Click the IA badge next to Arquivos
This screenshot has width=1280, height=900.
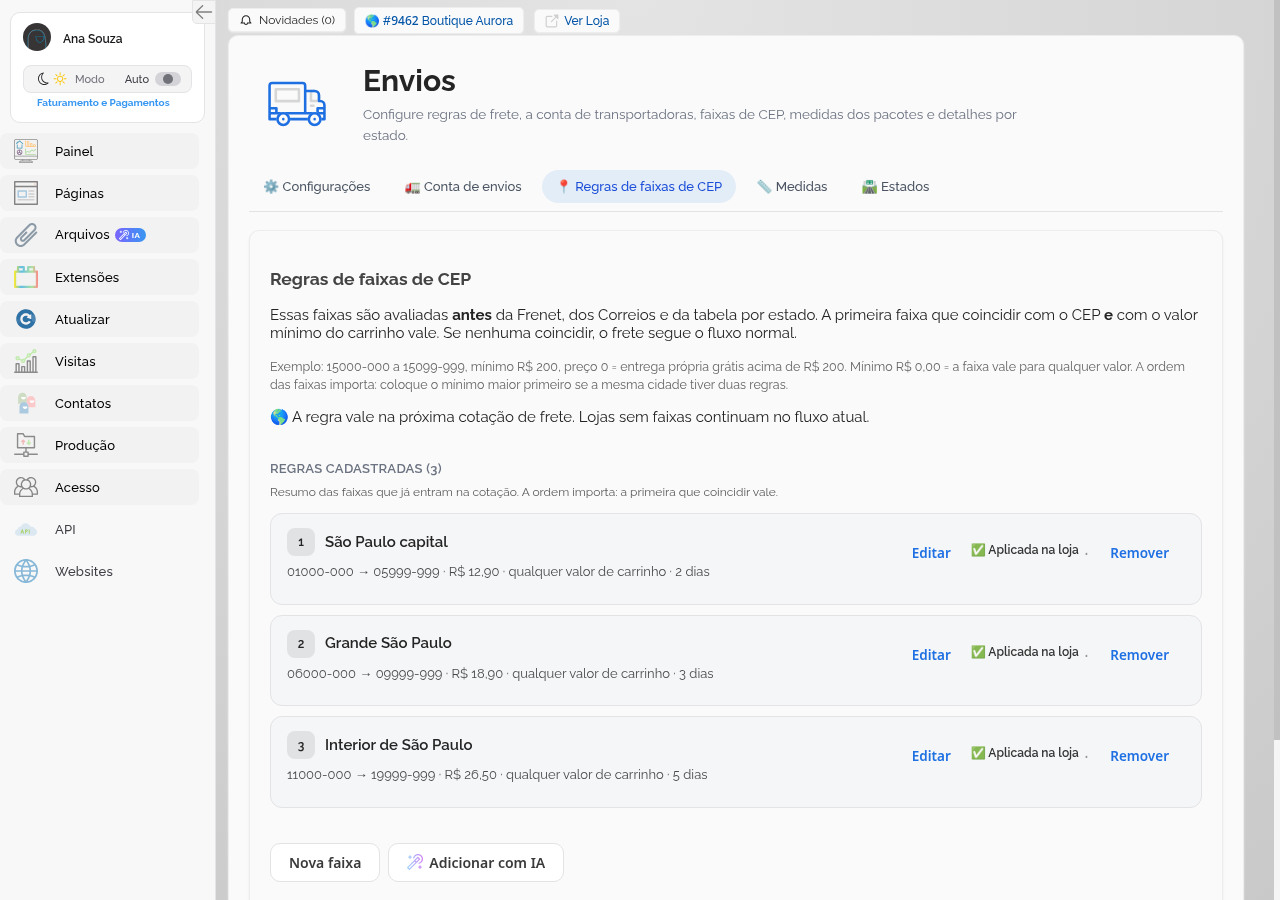tap(130, 235)
